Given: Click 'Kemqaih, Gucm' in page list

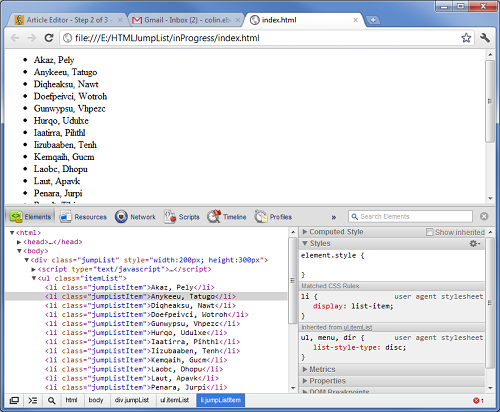Looking at the screenshot, I should coord(64,157).
